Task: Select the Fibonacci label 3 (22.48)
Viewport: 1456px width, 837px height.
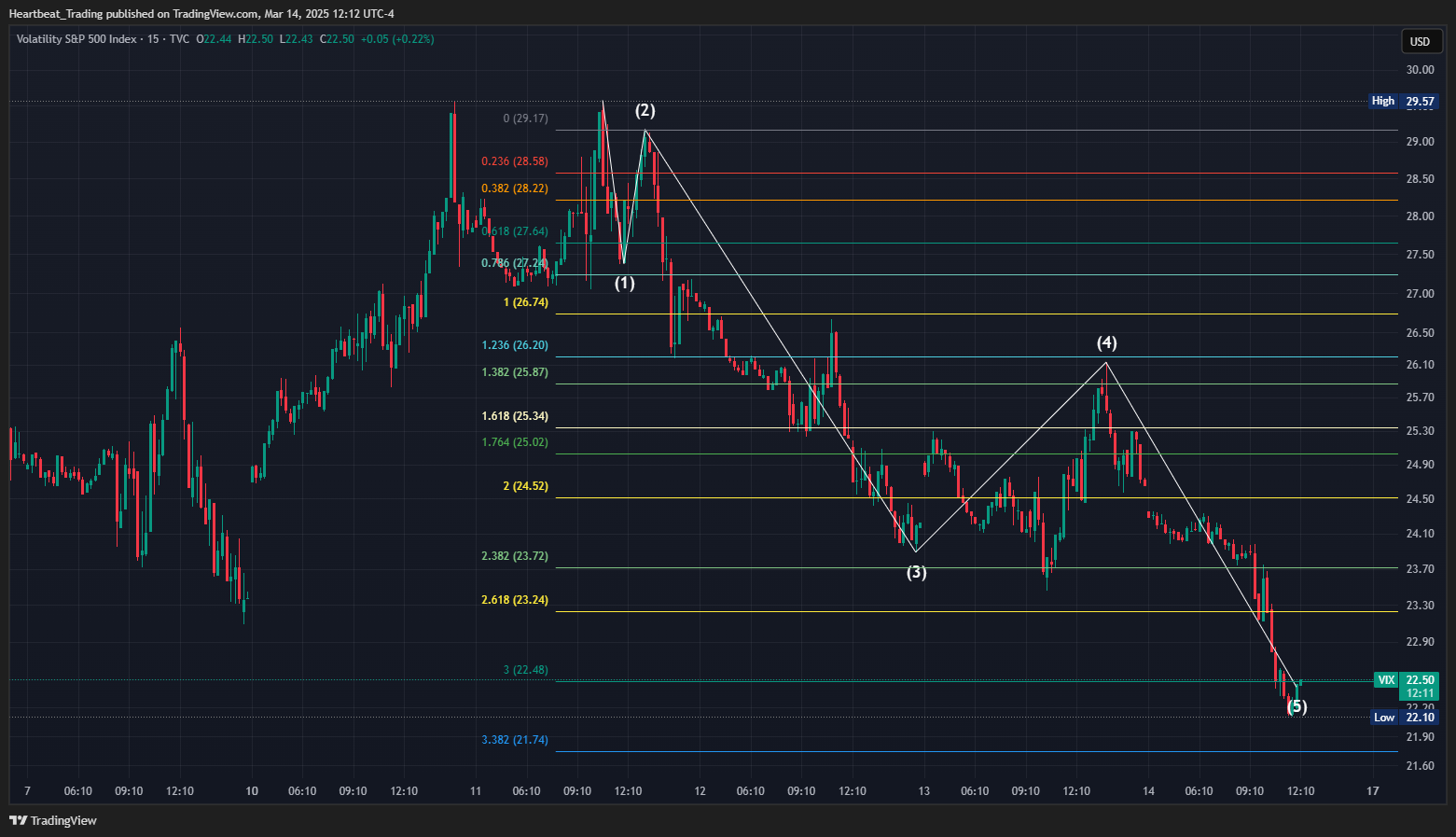Action: click(526, 670)
